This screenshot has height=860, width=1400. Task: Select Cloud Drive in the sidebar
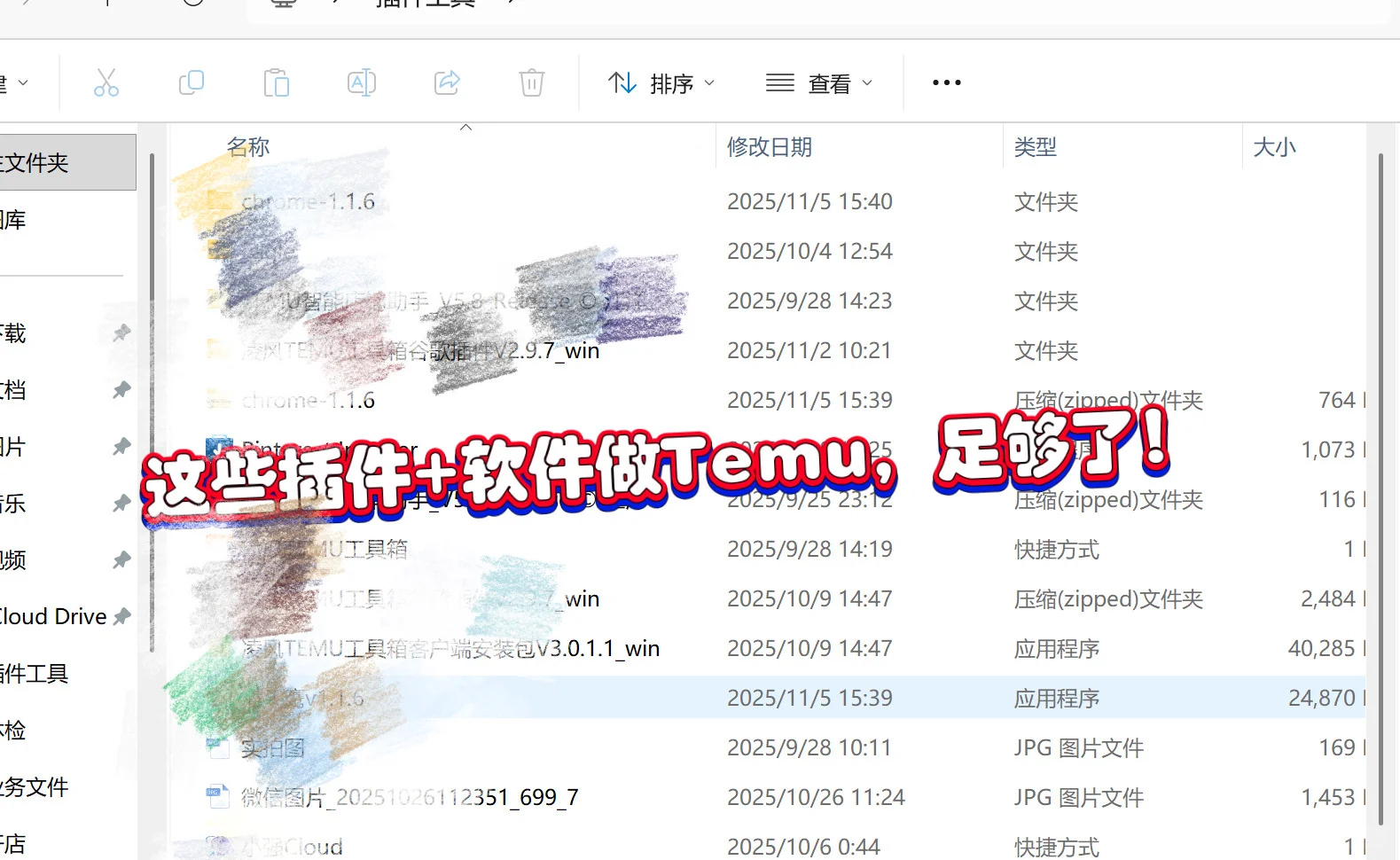click(53, 616)
